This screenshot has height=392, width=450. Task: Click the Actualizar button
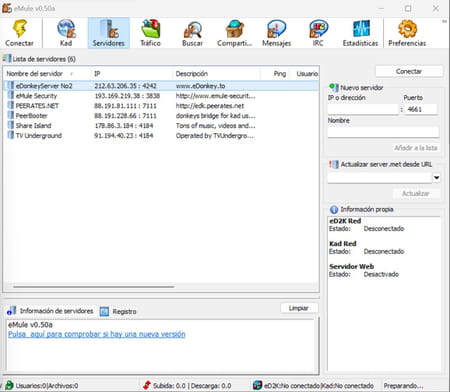(416, 193)
